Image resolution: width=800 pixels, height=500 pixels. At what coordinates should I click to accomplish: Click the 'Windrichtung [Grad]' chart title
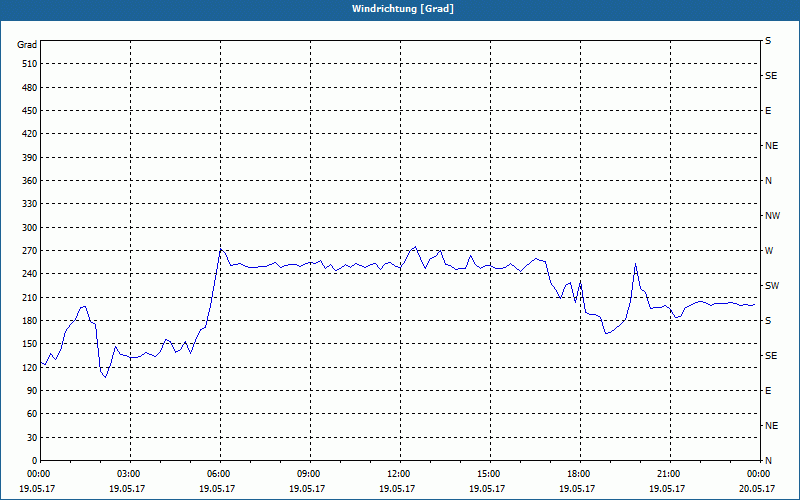pos(403,9)
